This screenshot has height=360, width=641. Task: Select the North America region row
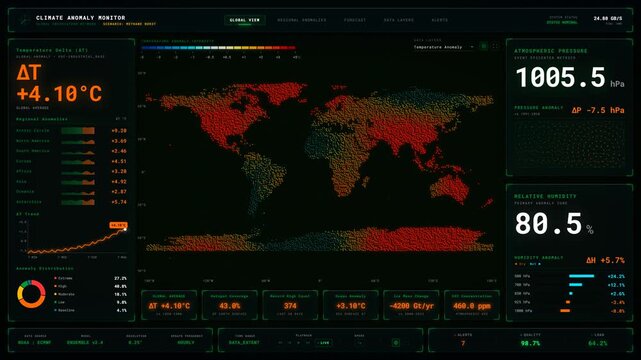coord(71,141)
